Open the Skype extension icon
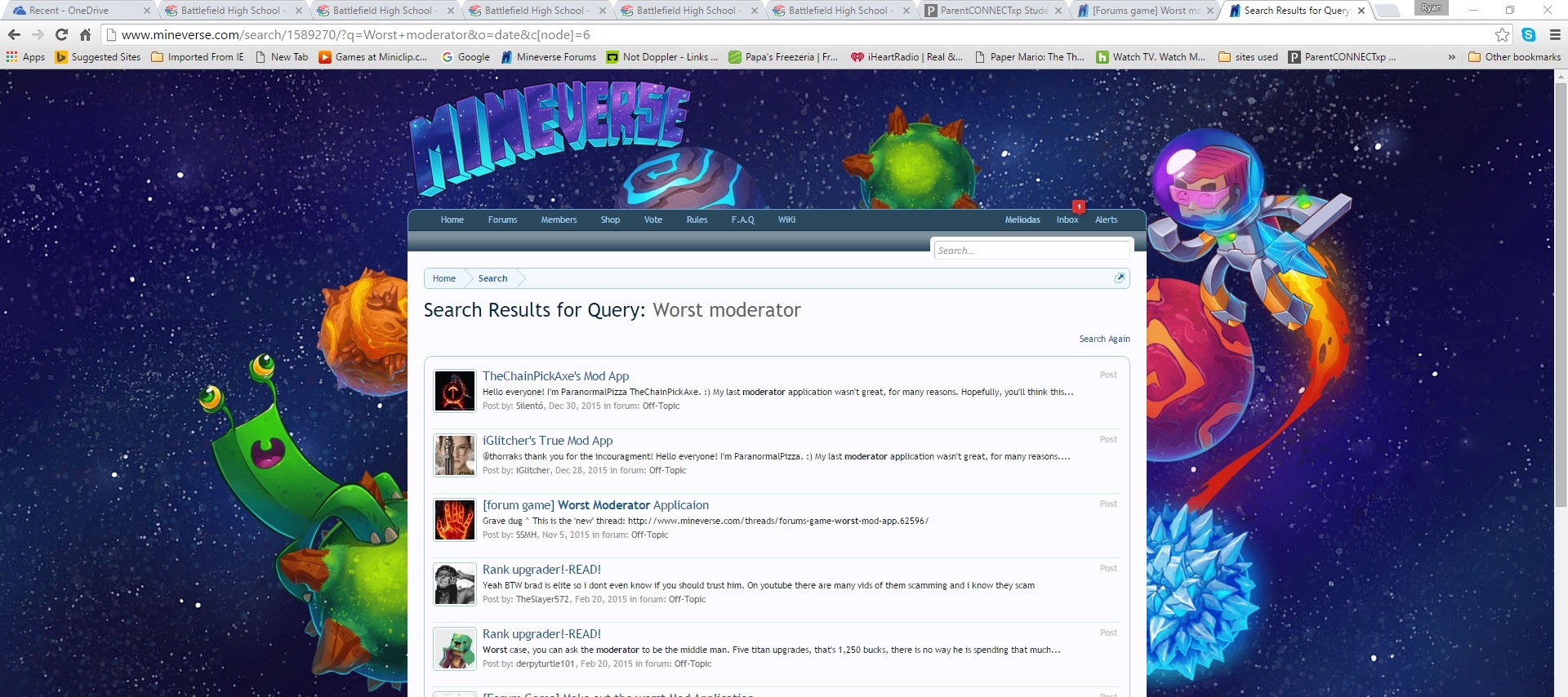Viewport: 1568px width, 697px height. click(x=1529, y=35)
